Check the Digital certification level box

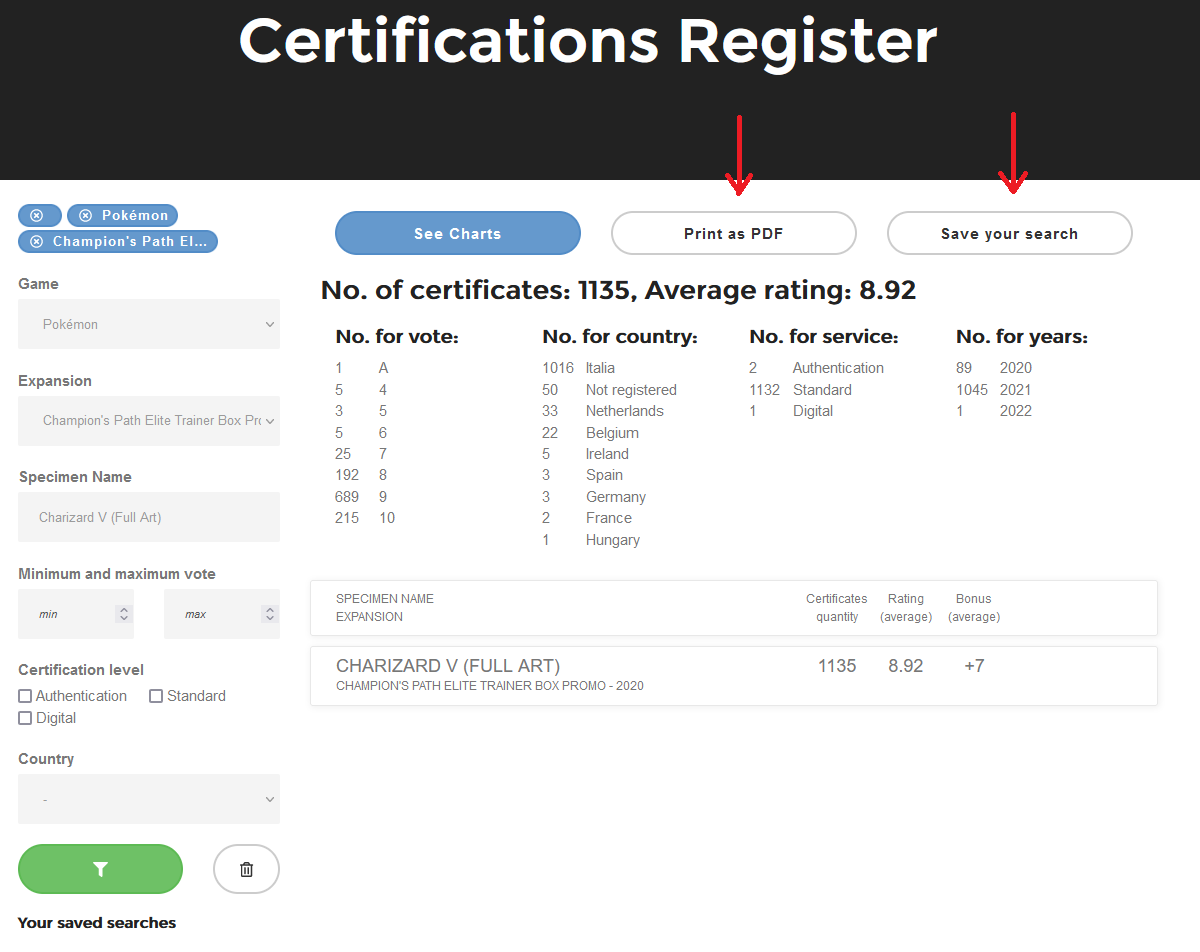tap(25, 718)
